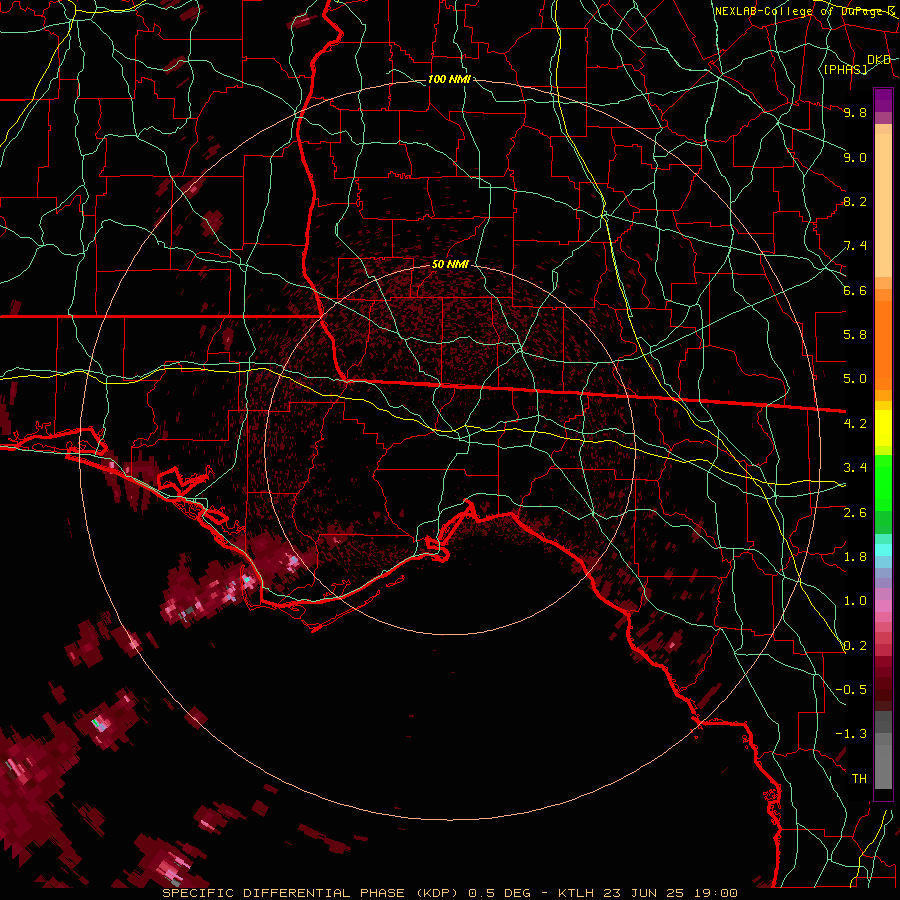Click the 8.2 value on the color scale

(855, 201)
